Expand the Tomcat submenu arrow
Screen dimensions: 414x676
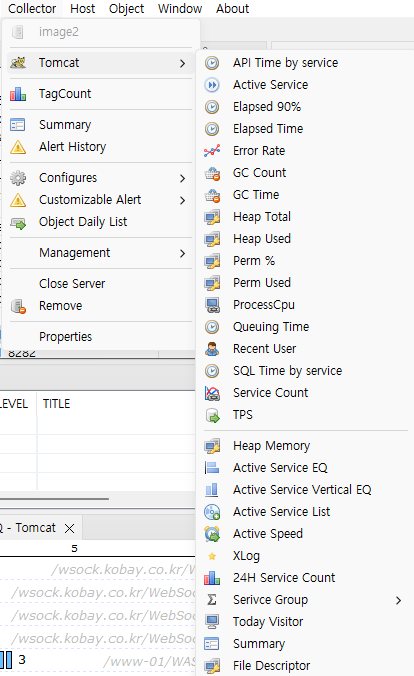(x=182, y=63)
